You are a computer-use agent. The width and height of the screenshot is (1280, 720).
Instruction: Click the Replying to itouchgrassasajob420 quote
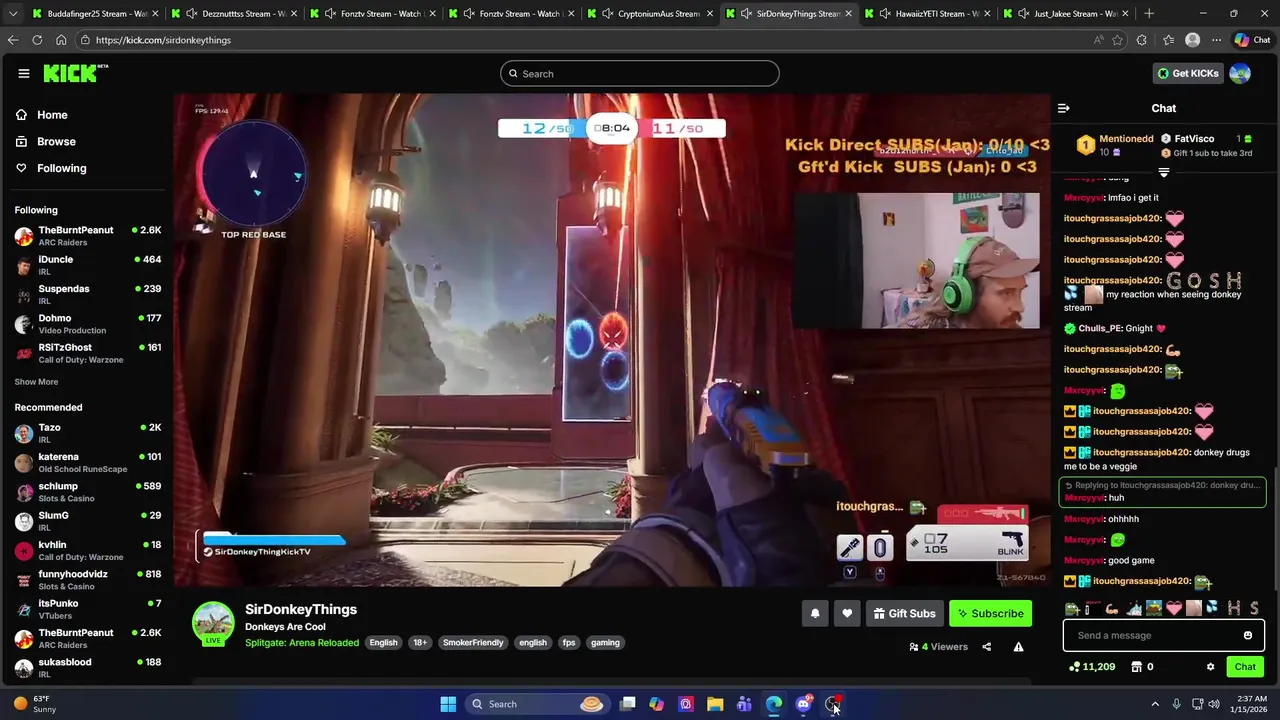tap(1162, 485)
